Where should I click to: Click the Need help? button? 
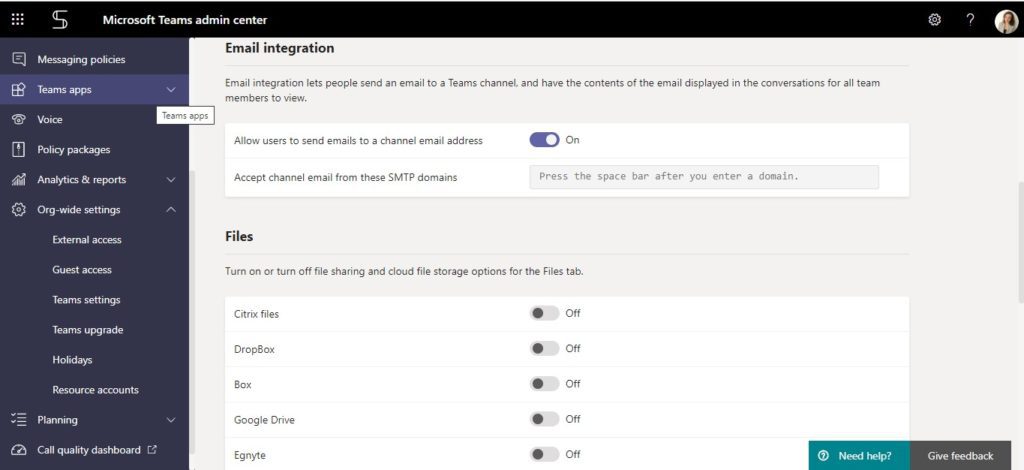(x=859, y=456)
